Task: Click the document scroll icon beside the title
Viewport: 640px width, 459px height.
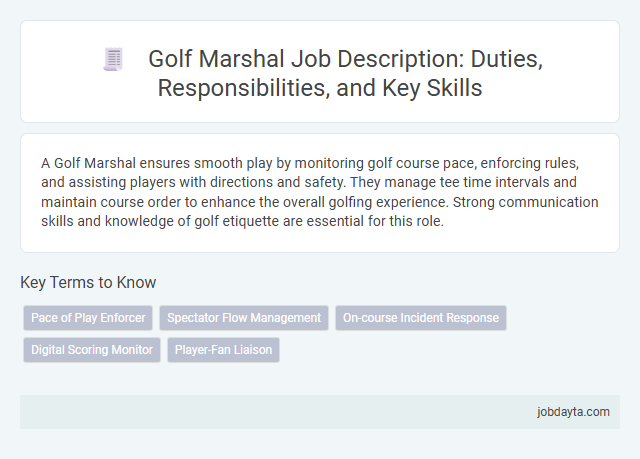Action: [x=113, y=60]
